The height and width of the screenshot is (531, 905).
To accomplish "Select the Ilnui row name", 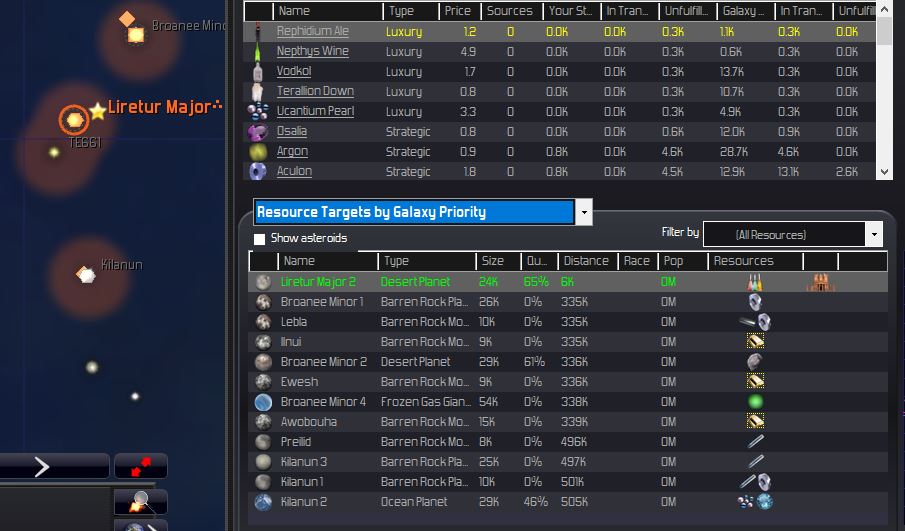I will pos(291,342).
